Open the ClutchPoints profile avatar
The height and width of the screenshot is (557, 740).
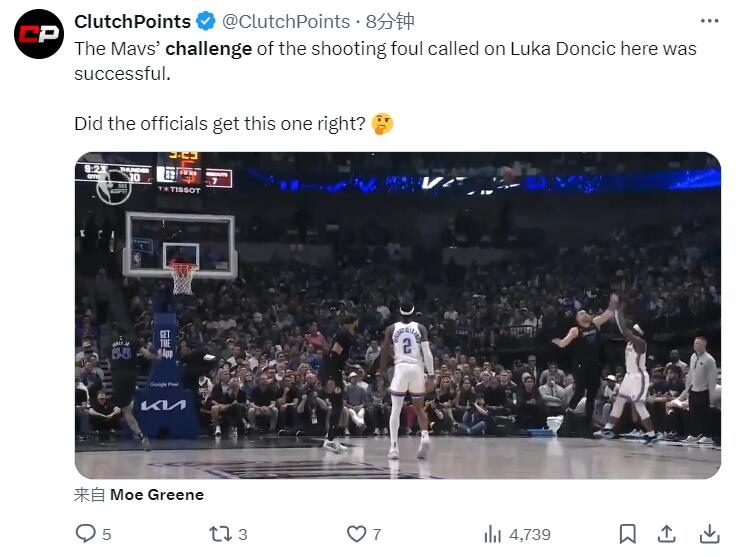(x=39, y=34)
